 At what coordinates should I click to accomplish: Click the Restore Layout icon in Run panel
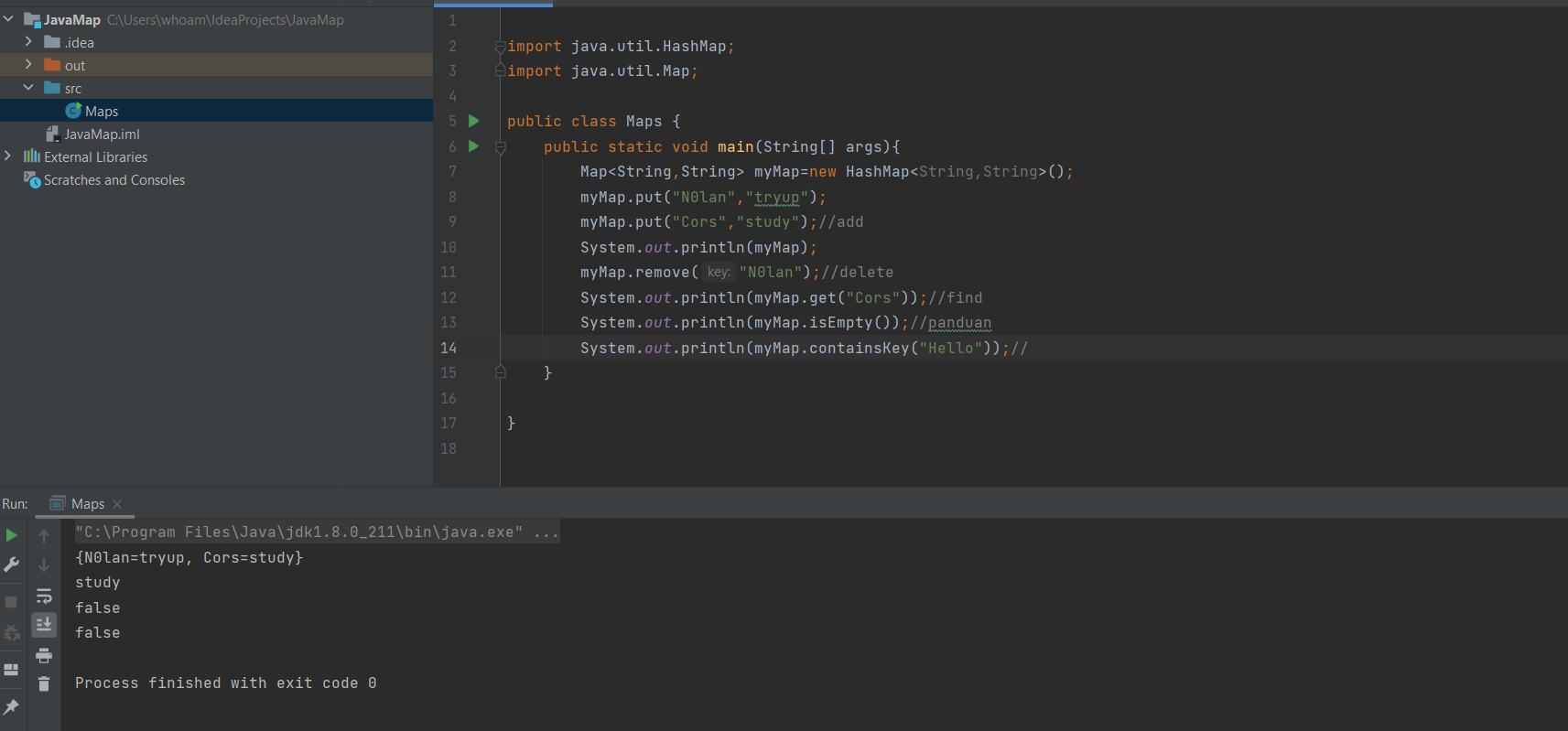pyautogui.click(x=12, y=669)
